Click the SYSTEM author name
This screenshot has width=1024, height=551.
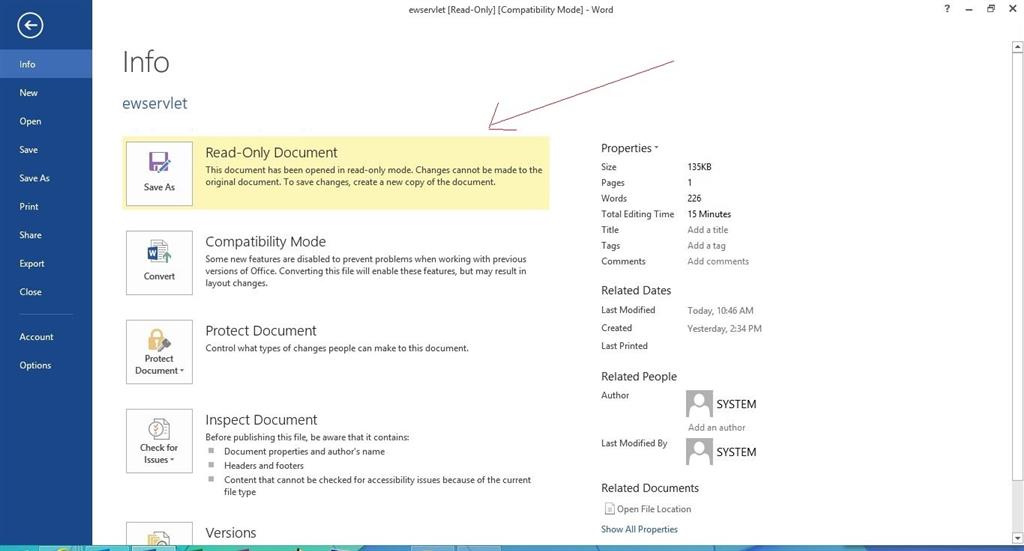click(x=736, y=404)
